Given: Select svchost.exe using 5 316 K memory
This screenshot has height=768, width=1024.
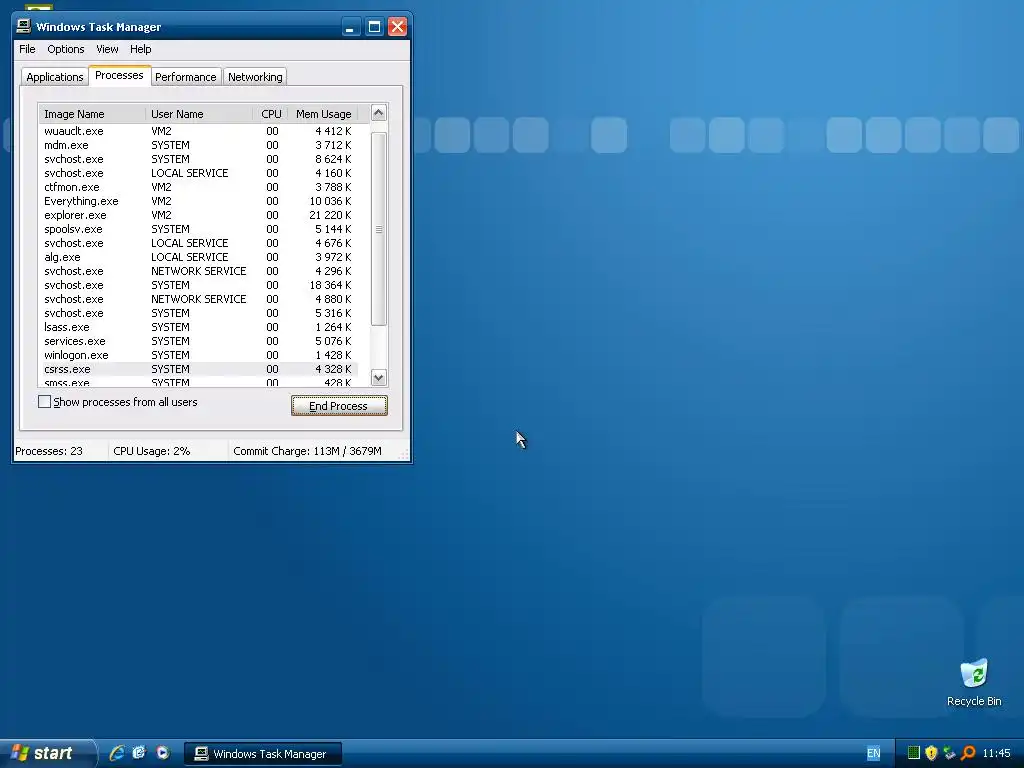Looking at the screenshot, I should pyautogui.click(x=199, y=313).
